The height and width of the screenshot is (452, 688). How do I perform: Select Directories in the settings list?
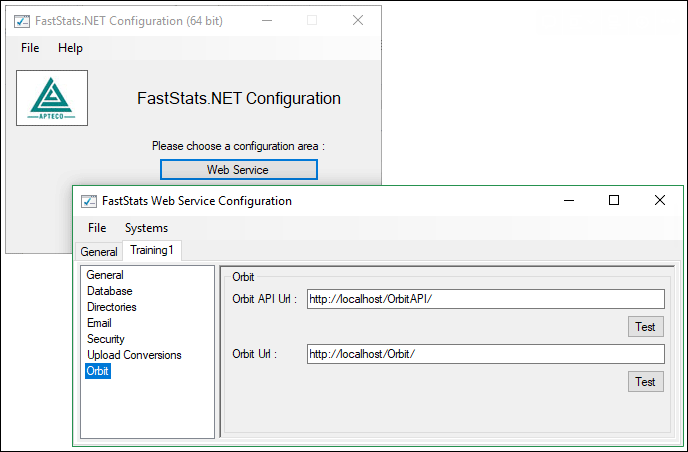(x=111, y=307)
